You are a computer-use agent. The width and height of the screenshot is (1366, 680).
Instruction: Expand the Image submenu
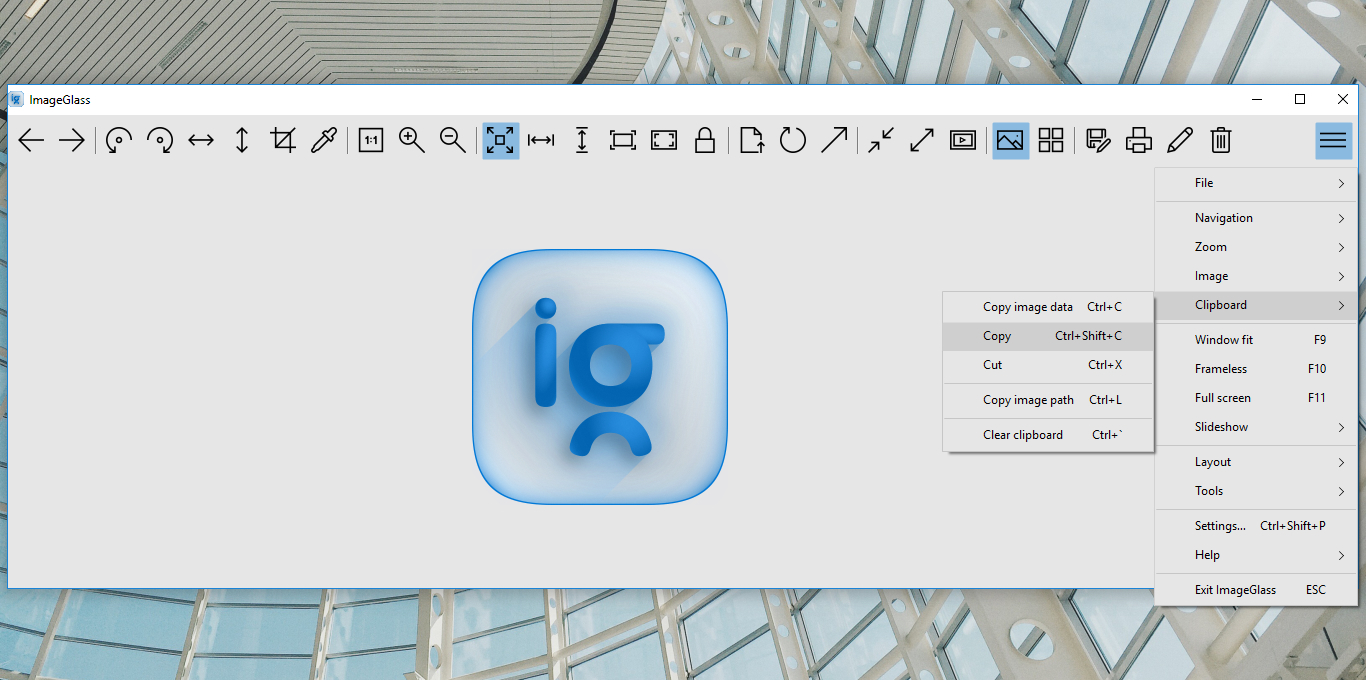tap(1256, 276)
